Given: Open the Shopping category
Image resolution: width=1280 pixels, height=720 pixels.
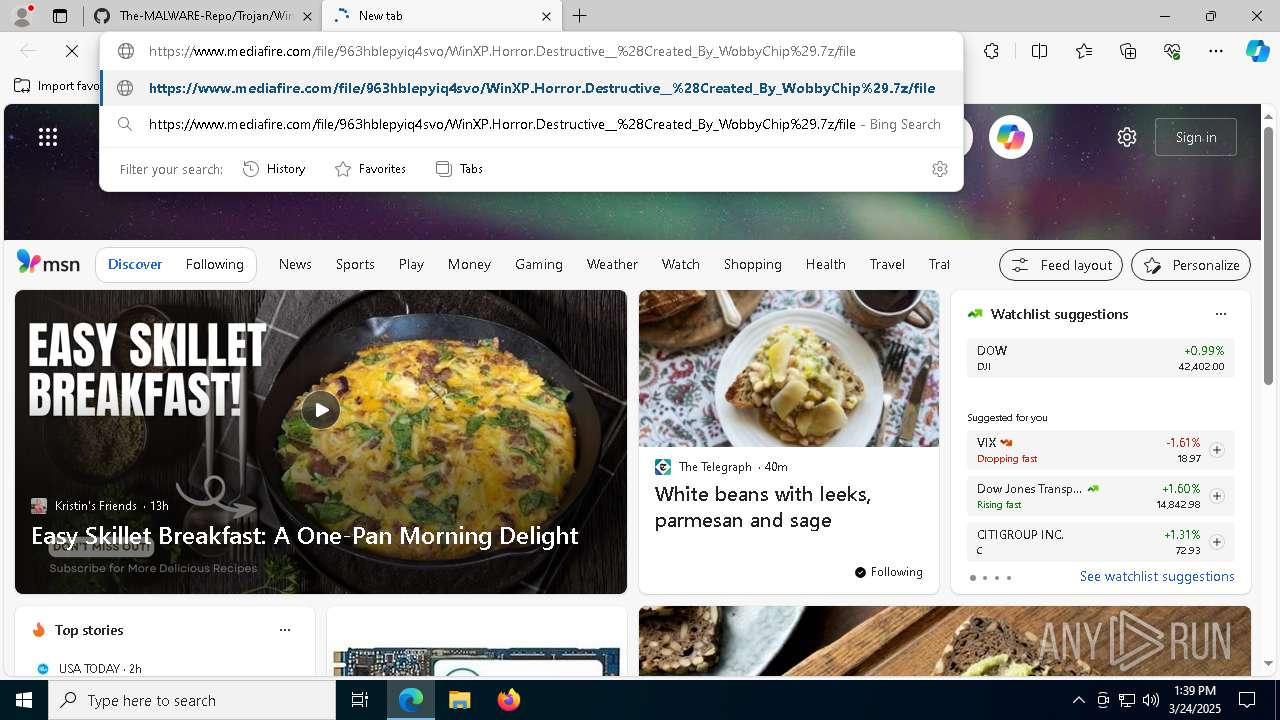Looking at the screenshot, I should 753,264.
